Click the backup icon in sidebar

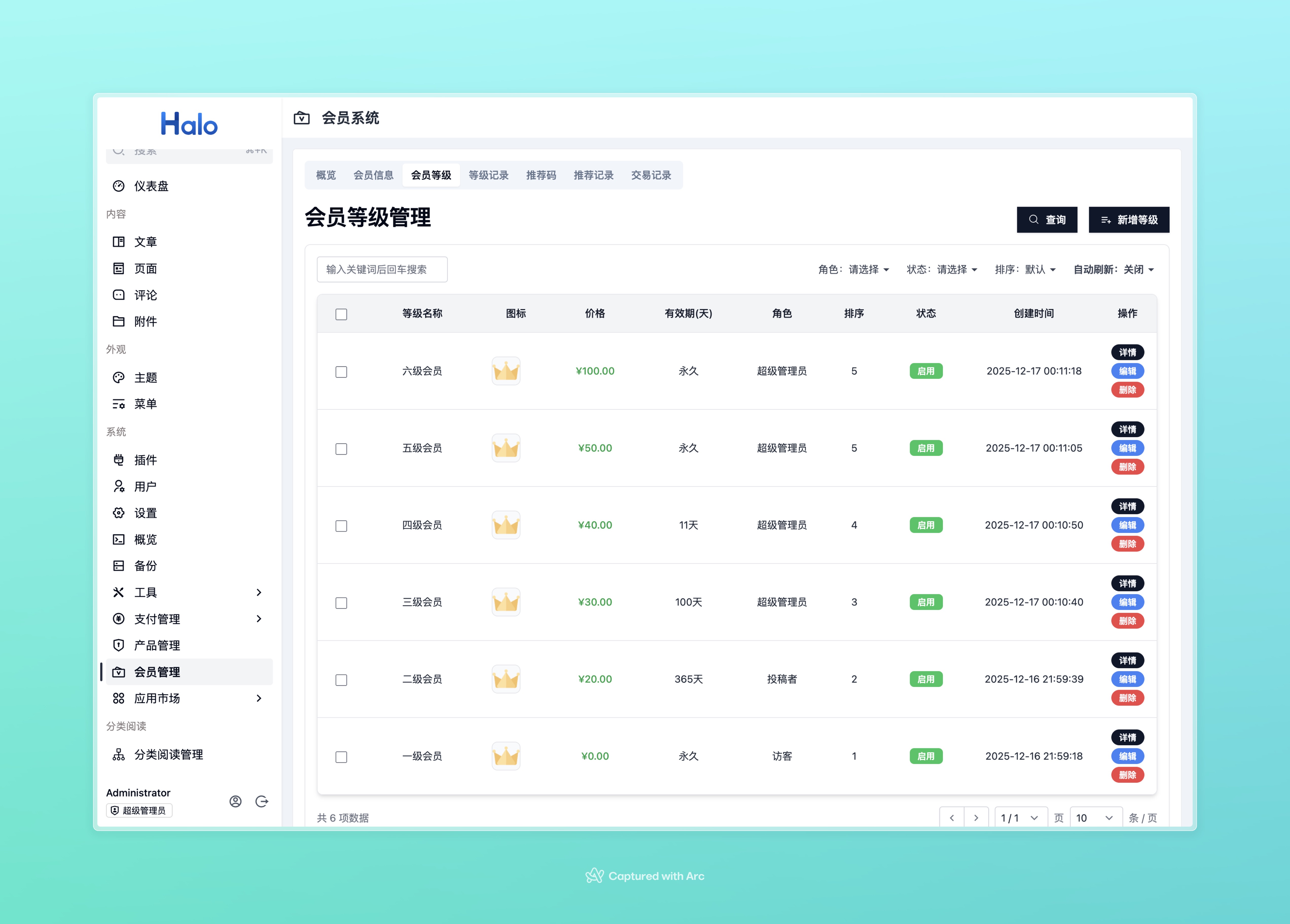click(x=118, y=565)
